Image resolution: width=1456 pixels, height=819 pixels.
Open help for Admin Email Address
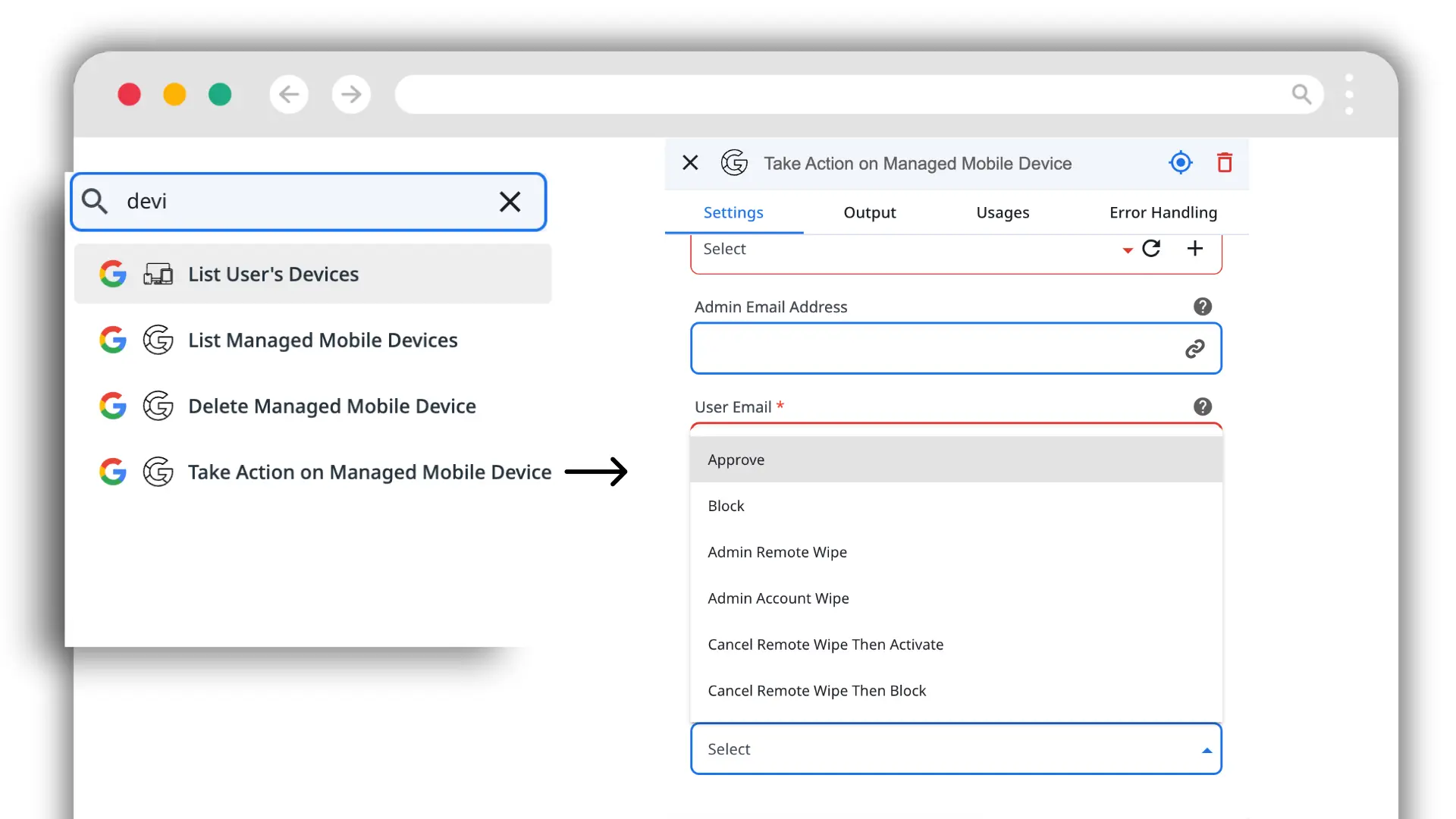[x=1203, y=306]
